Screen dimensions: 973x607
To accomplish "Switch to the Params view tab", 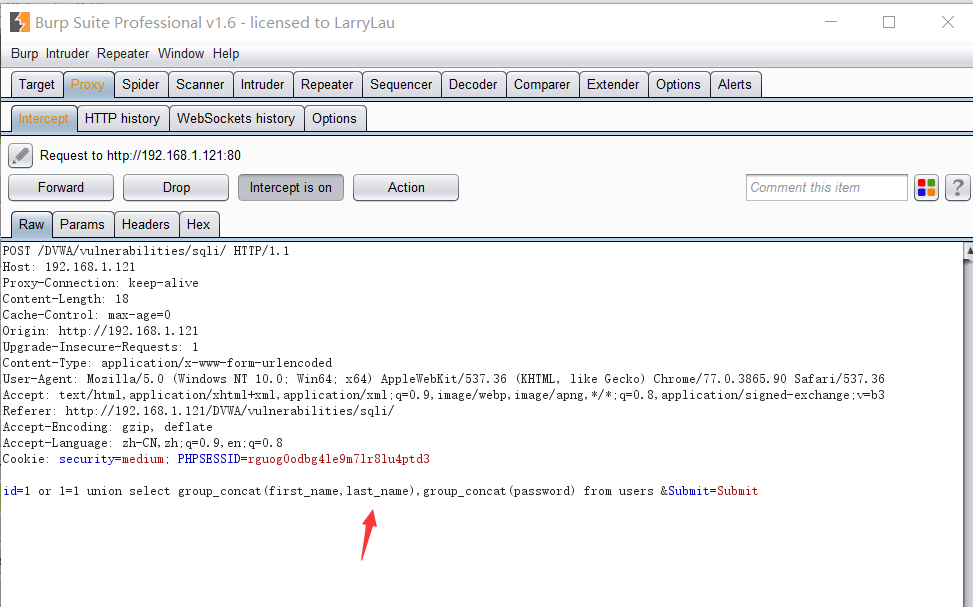I will pyautogui.click(x=83, y=225).
